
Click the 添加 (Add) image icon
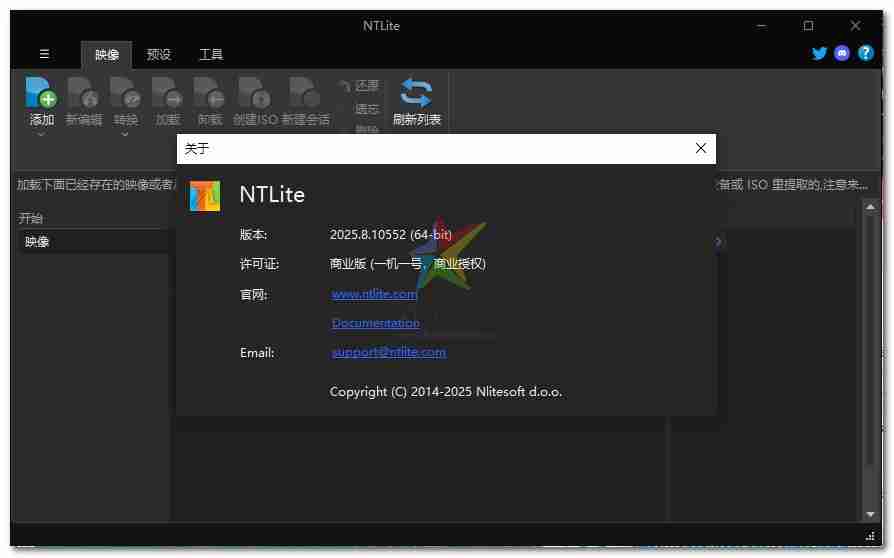point(41,93)
